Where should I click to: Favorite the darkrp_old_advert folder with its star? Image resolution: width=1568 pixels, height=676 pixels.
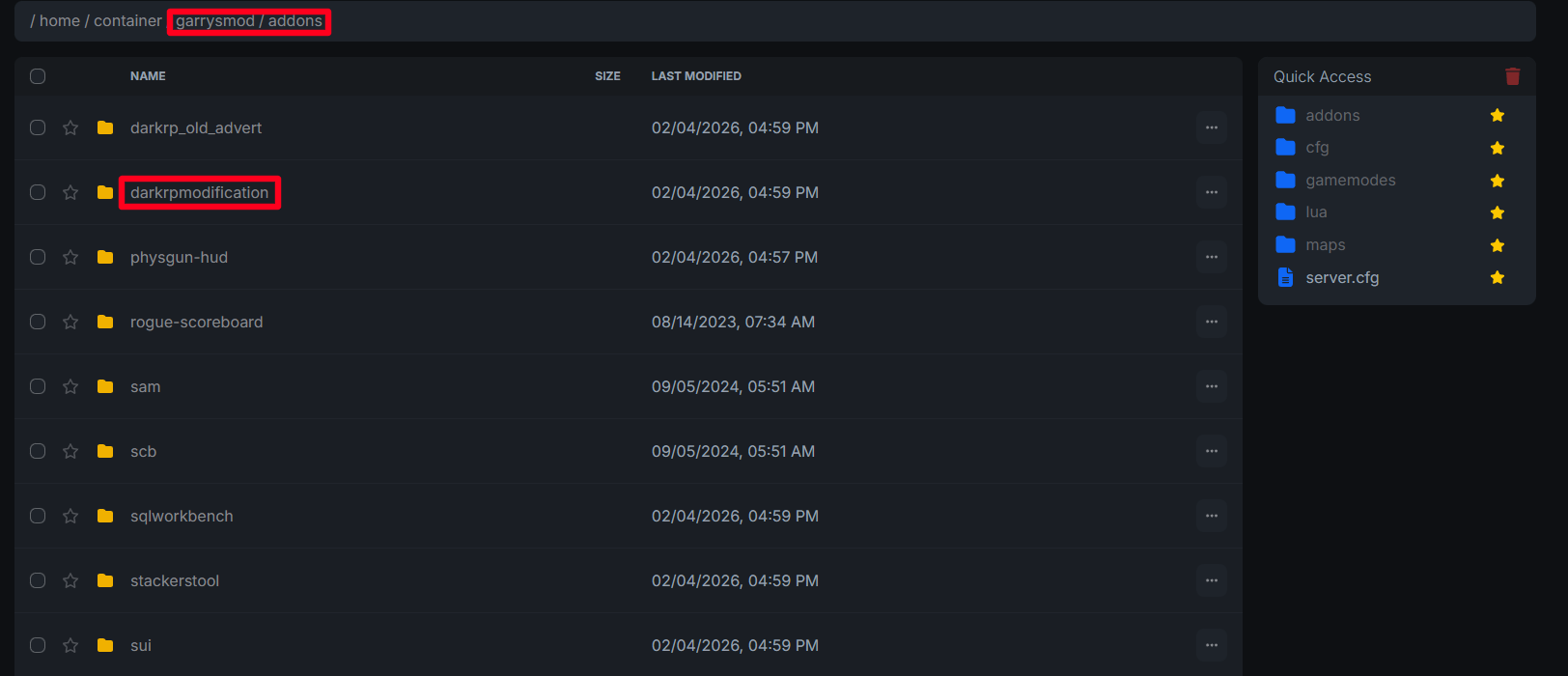coord(70,127)
